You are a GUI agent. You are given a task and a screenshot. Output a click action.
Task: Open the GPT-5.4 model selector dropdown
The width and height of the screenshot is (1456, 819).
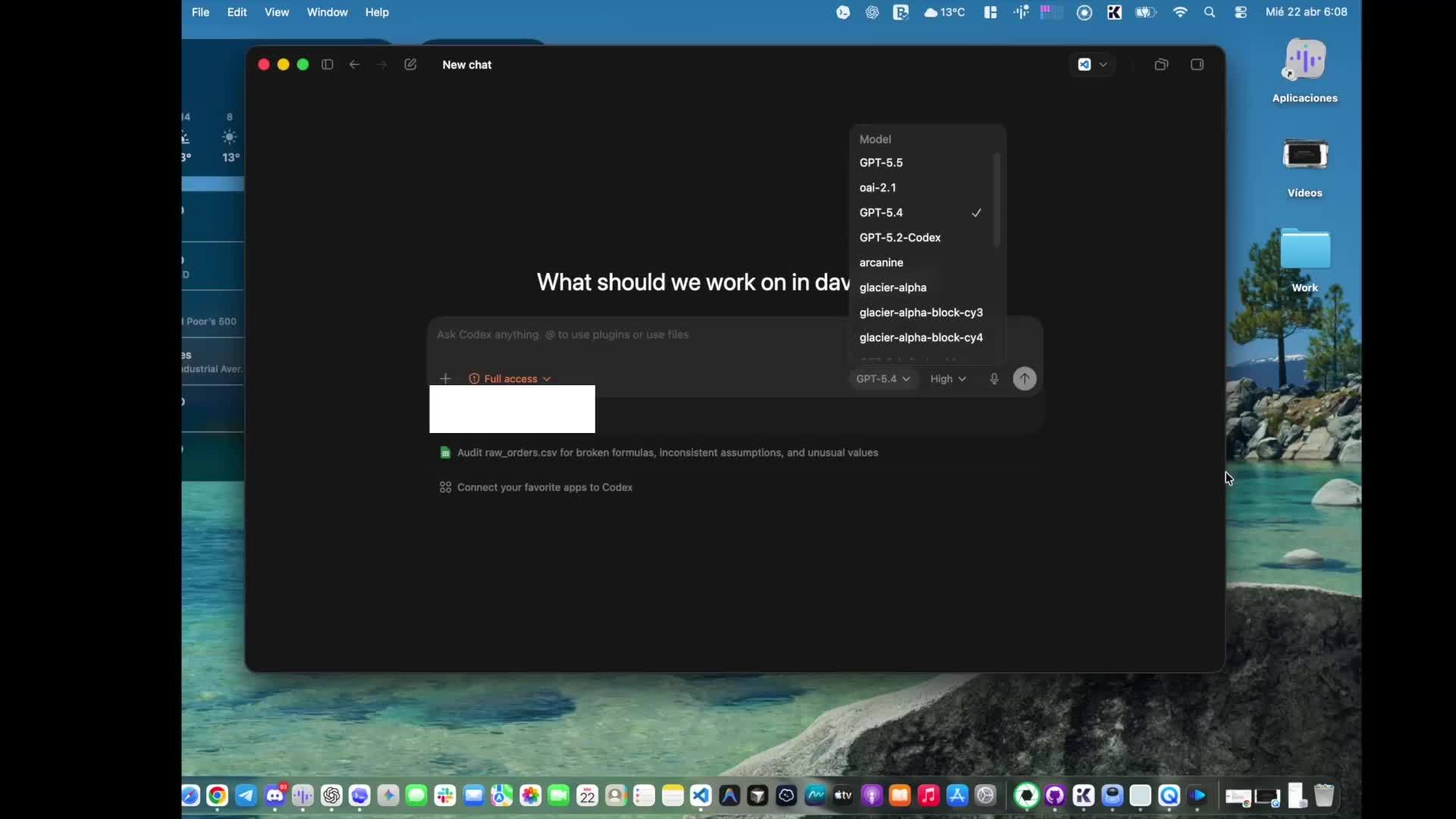[x=883, y=378]
